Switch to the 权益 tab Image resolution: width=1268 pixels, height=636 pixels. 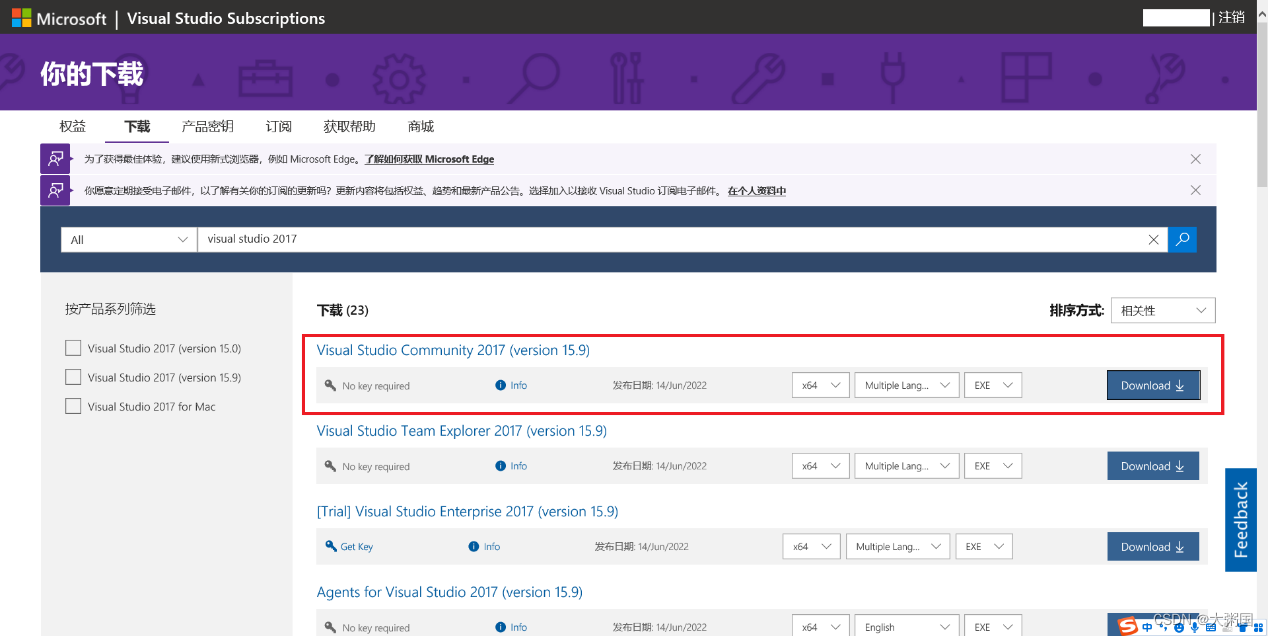coord(72,126)
